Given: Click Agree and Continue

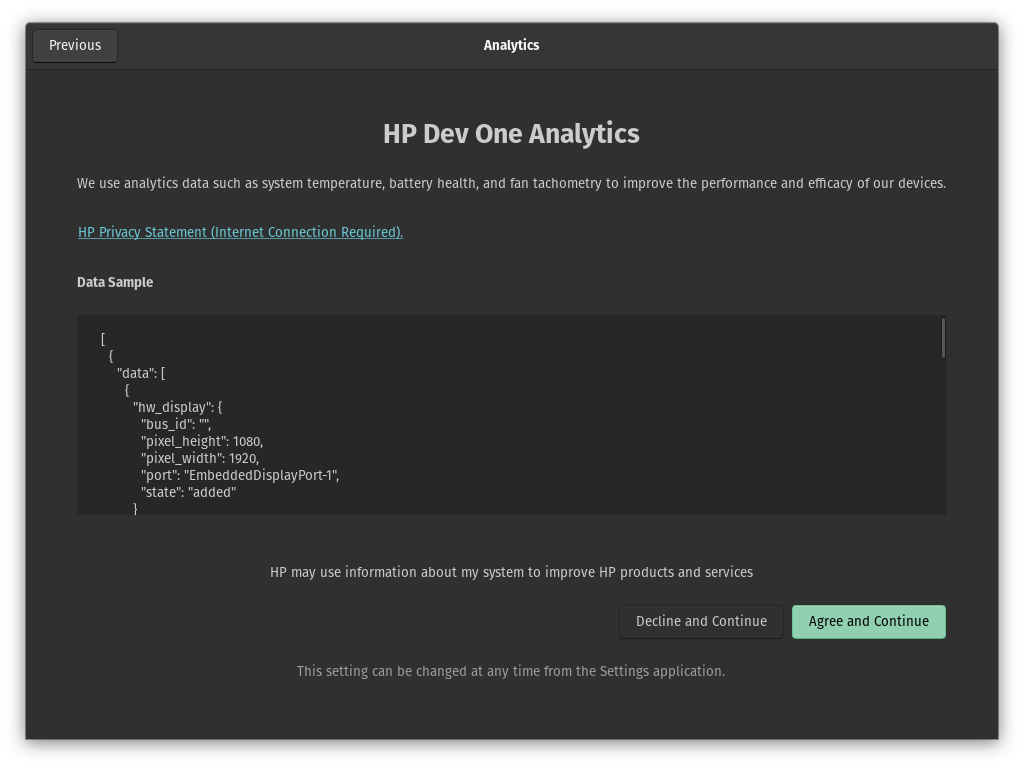Looking at the screenshot, I should tap(869, 622).
